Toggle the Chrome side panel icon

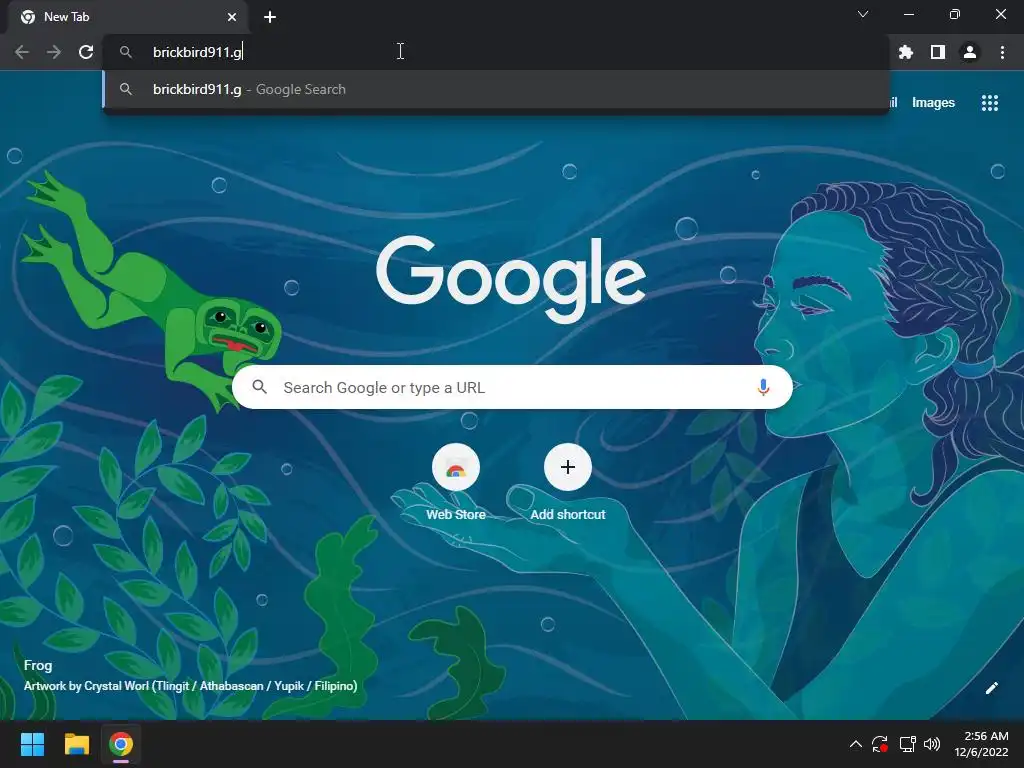[938, 52]
